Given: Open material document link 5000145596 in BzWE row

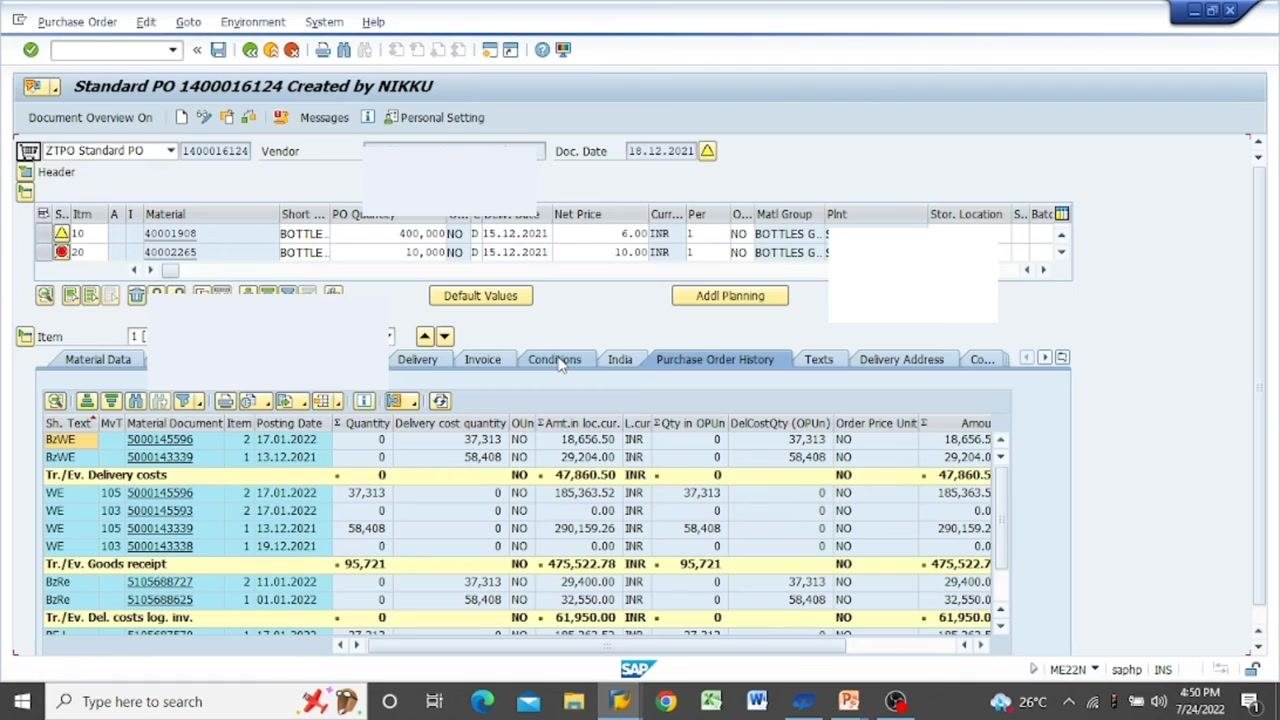Looking at the screenshot, I should tap(160, 439).
